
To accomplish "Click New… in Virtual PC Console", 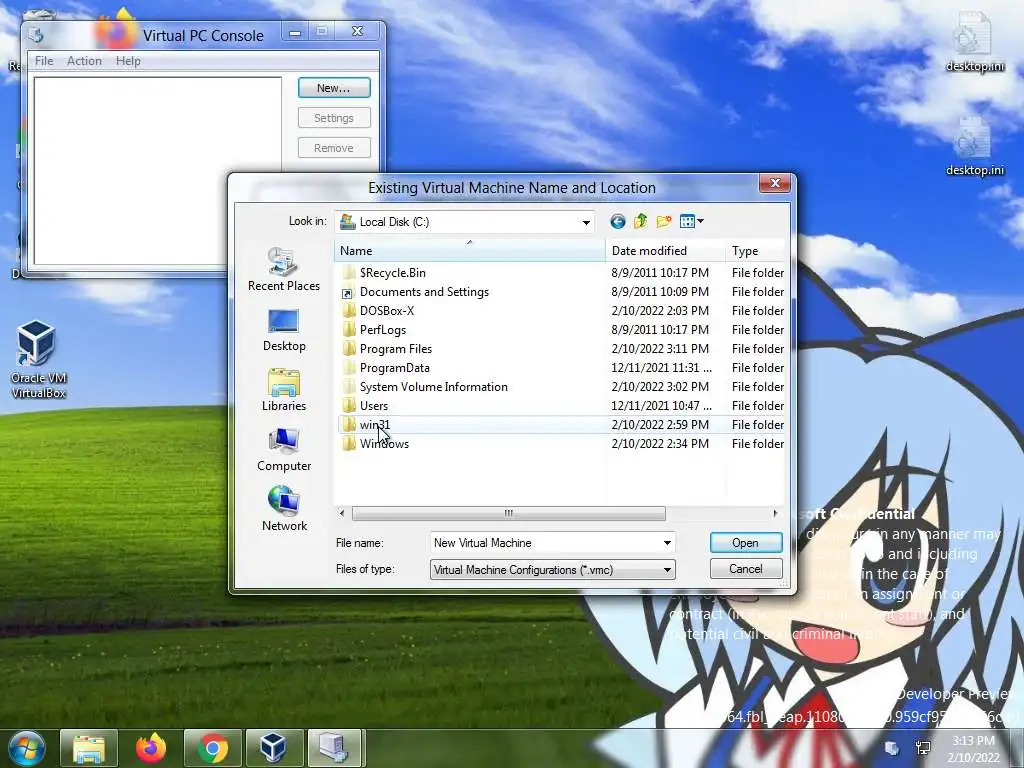I will (334, 88).
